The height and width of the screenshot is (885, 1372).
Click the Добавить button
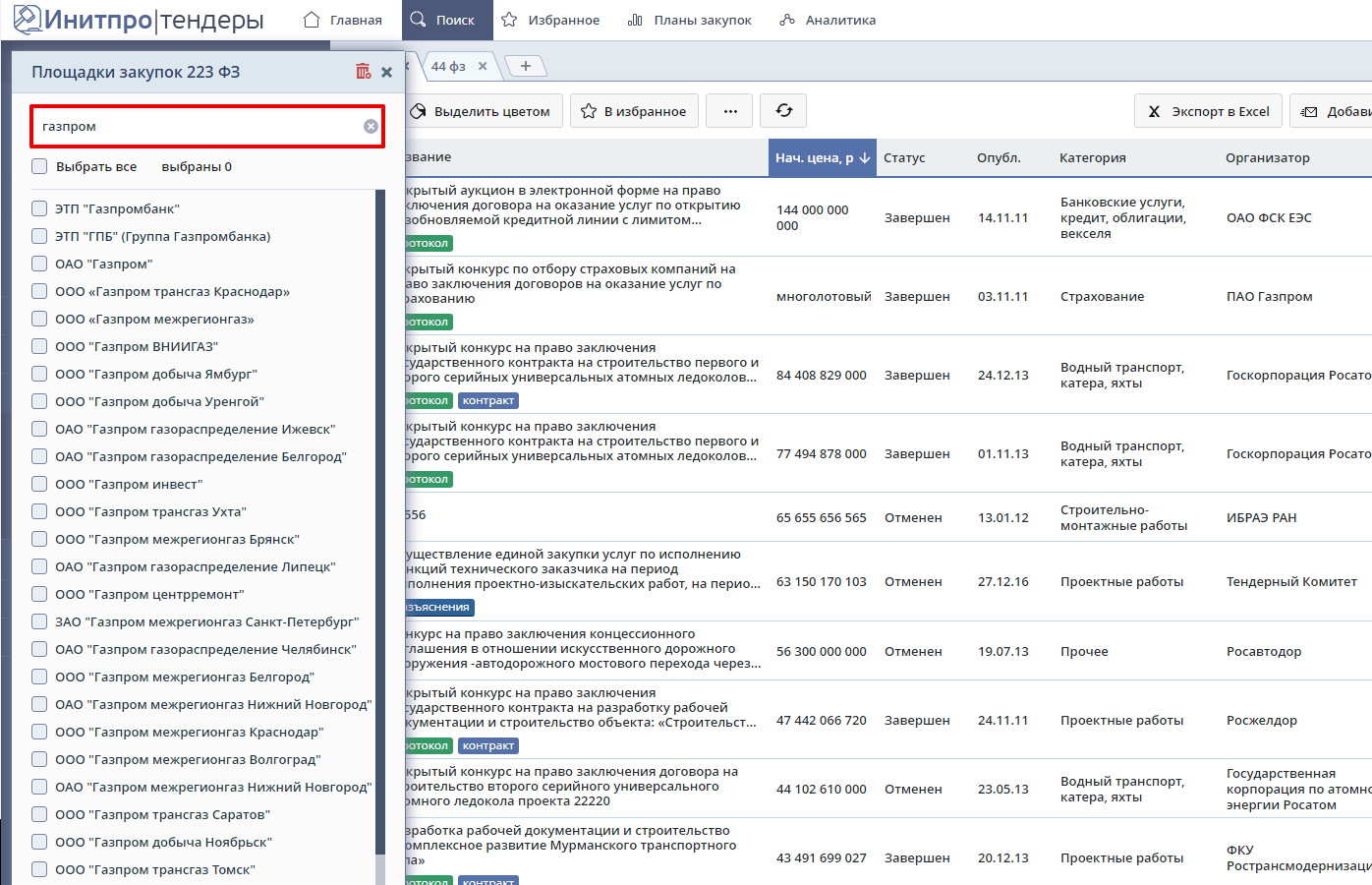coord(1331,111)
